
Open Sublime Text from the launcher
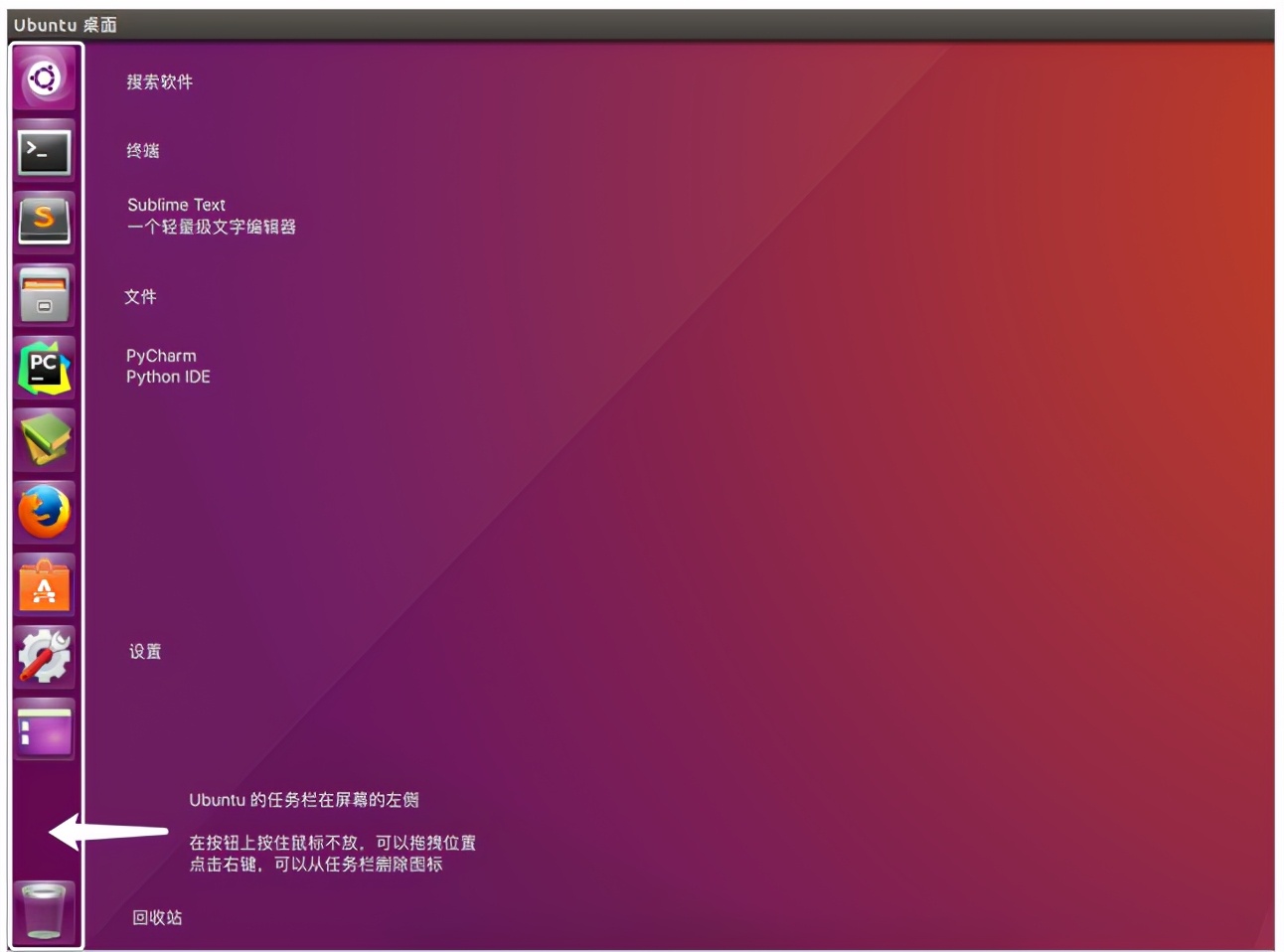coord(45,223)
